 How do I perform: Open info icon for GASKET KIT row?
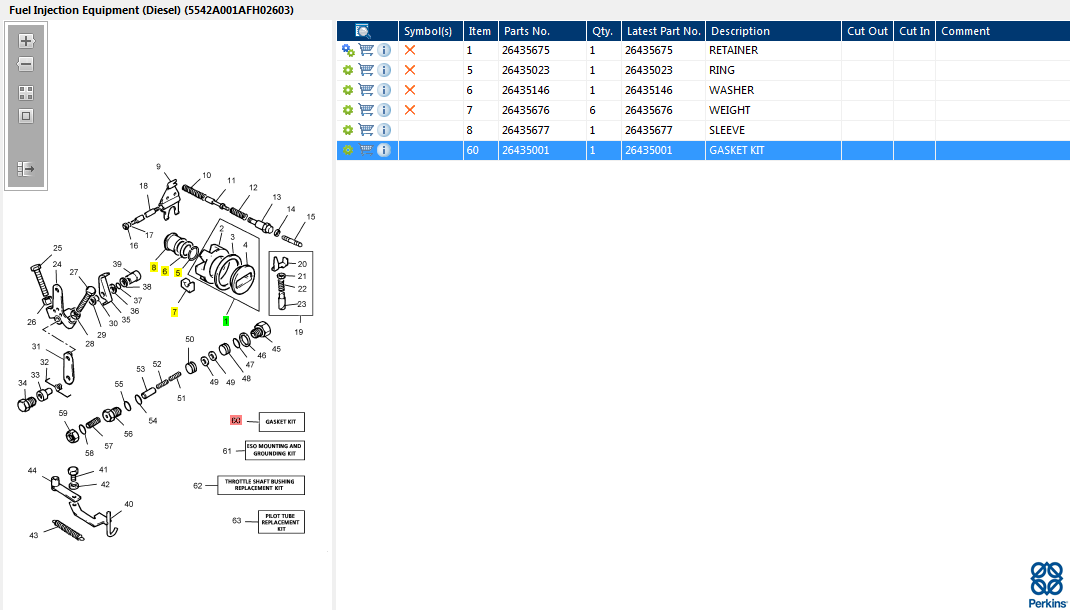[384, 150]
